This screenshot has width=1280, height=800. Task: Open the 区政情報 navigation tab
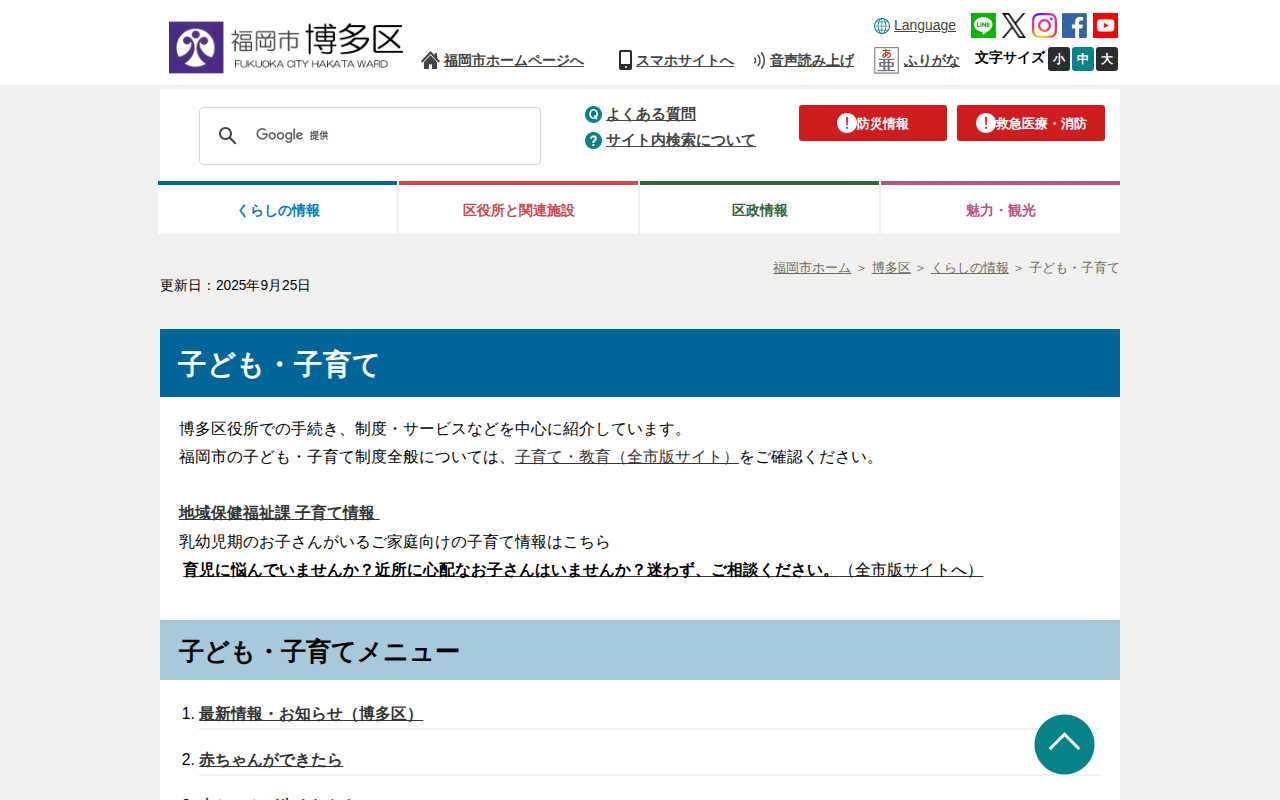point(760,209)
